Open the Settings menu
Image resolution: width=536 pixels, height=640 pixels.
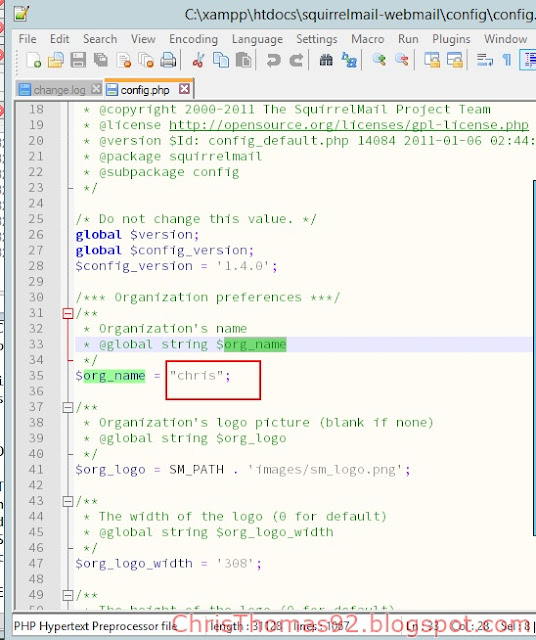pyautogui.click(x=317, y=39)
